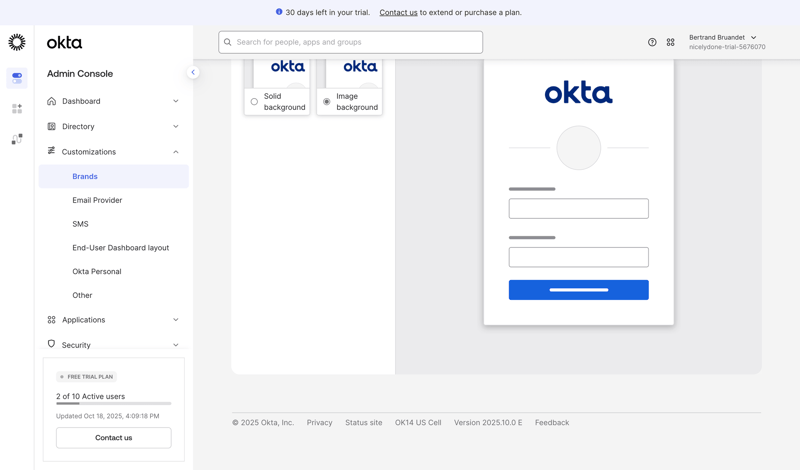This screenshot has width=800, height=470.
Task: Open the workflows icon in left rail
Action: [x=17, y=139]
